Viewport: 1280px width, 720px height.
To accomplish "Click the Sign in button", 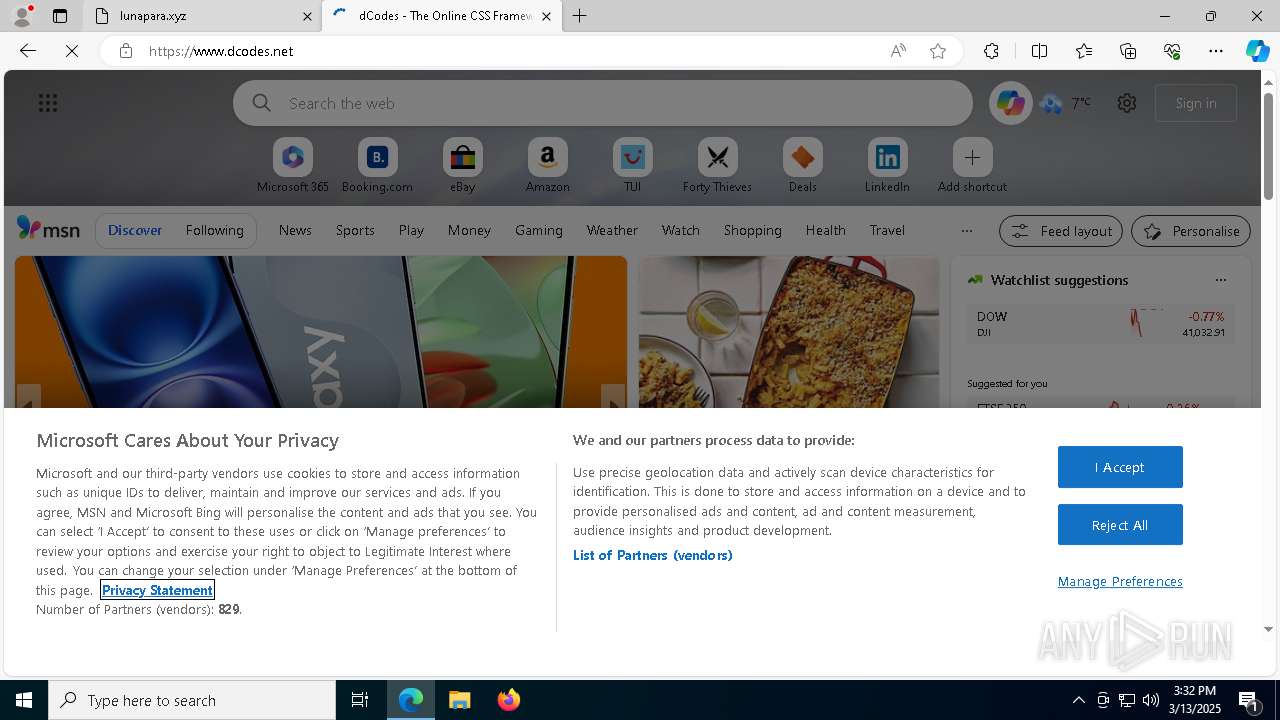I will (1196, 103).
